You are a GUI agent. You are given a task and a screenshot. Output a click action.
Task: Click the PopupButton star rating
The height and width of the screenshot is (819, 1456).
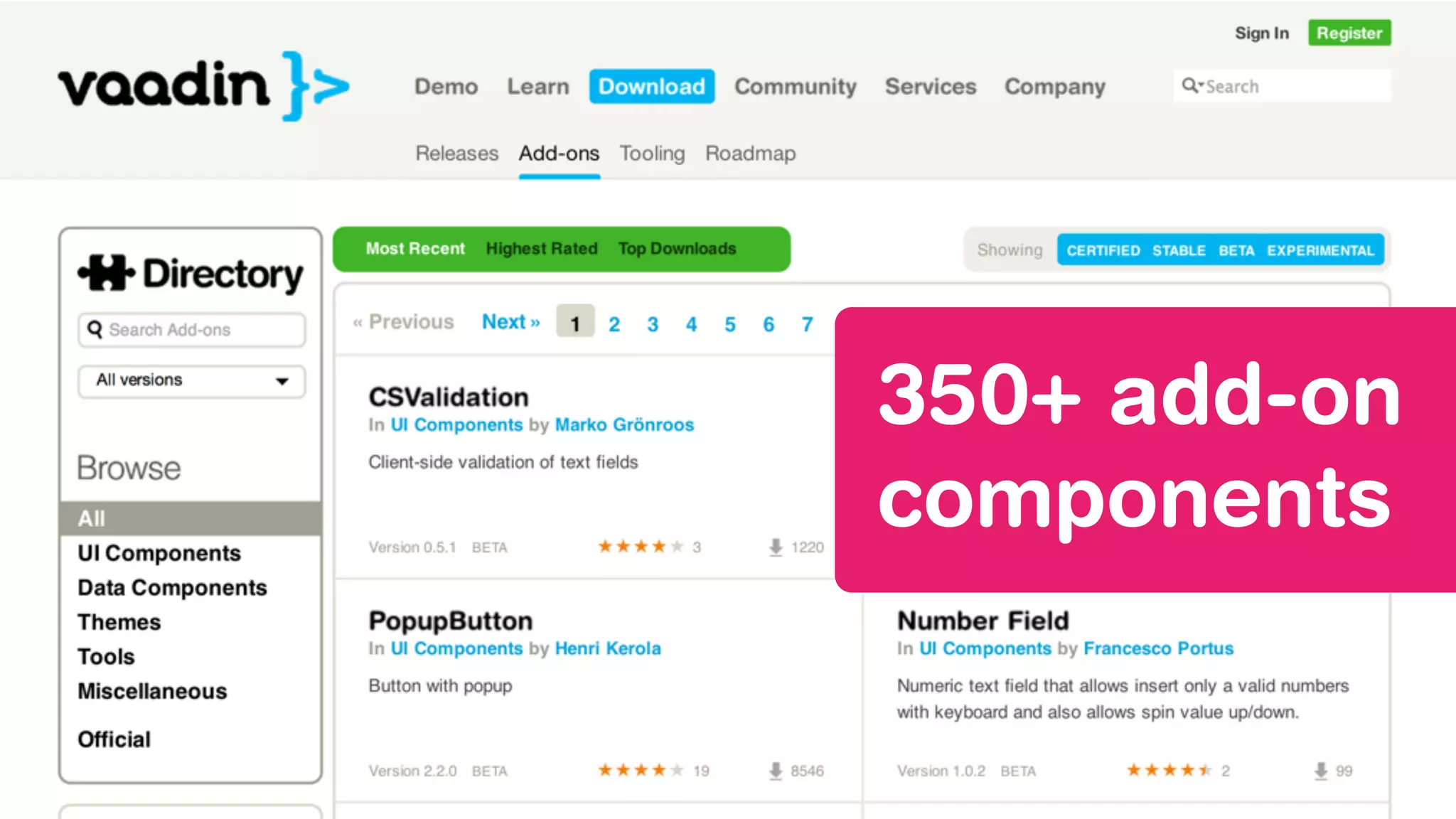pos(641,770)
